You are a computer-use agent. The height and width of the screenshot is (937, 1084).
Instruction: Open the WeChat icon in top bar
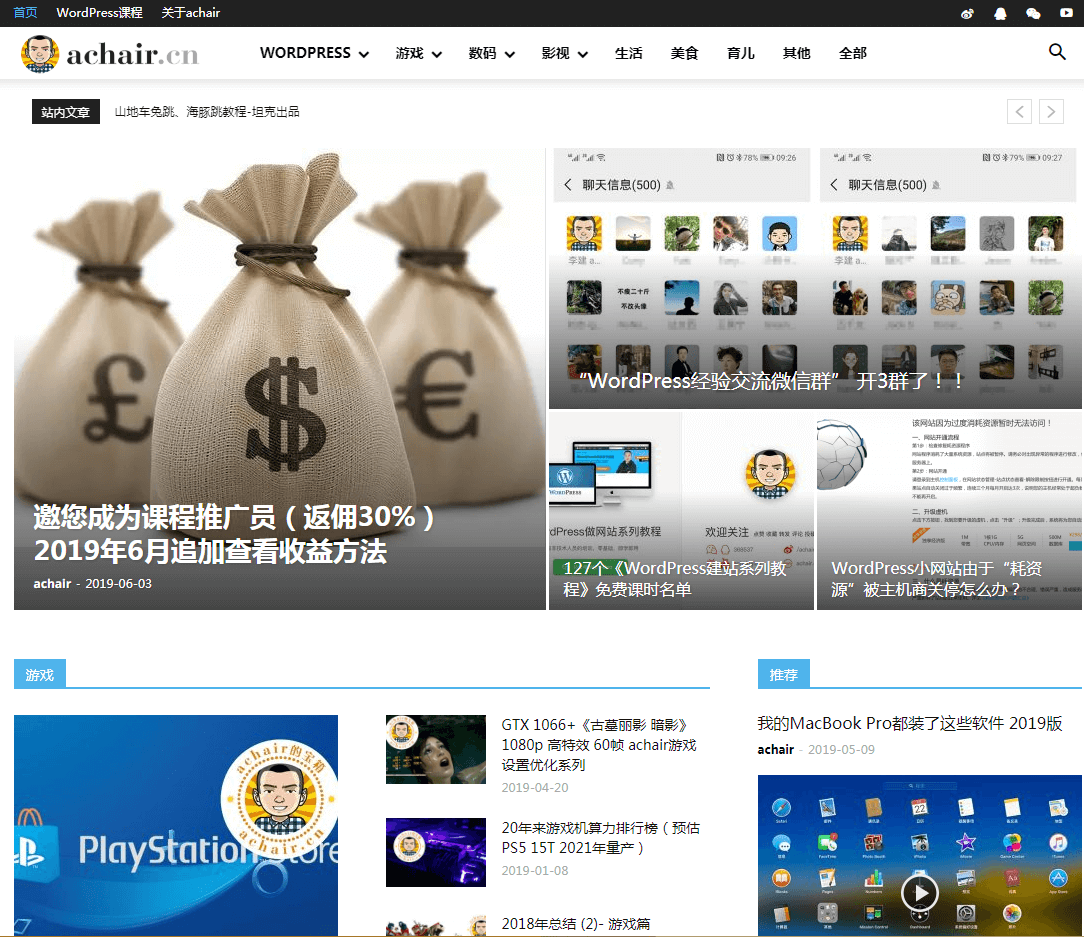click(1033, 13)
